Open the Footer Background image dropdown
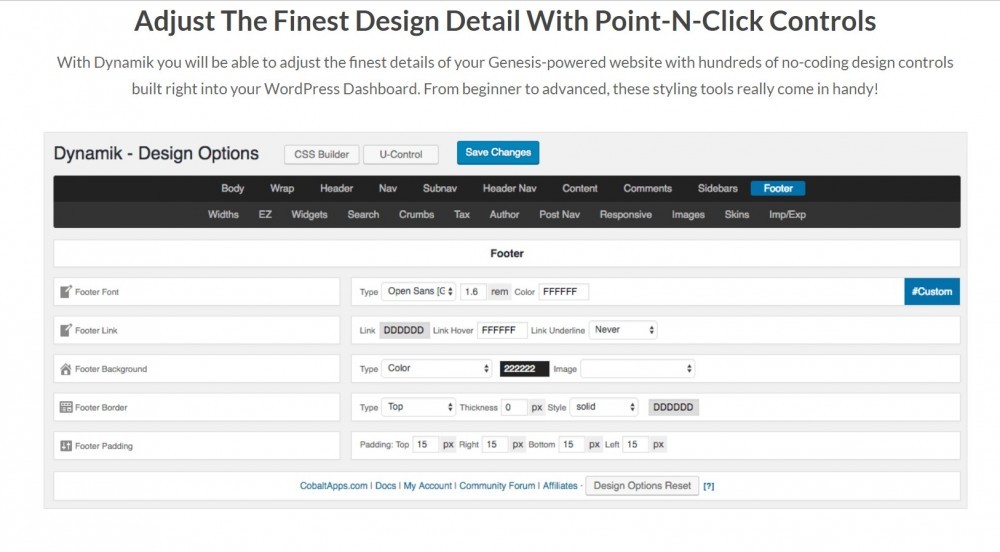Viewport: 1000px width, 552px height. tap(638, 368)
